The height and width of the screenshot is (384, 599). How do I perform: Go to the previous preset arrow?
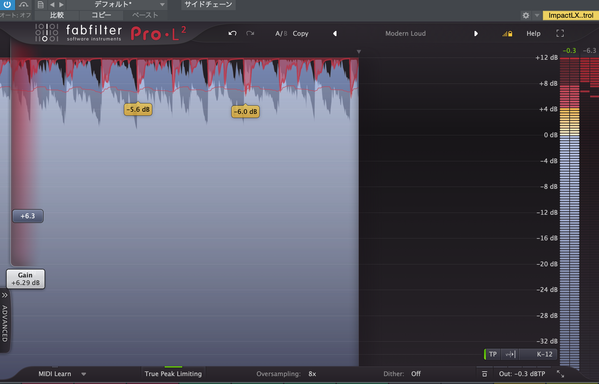coord(335,34)
